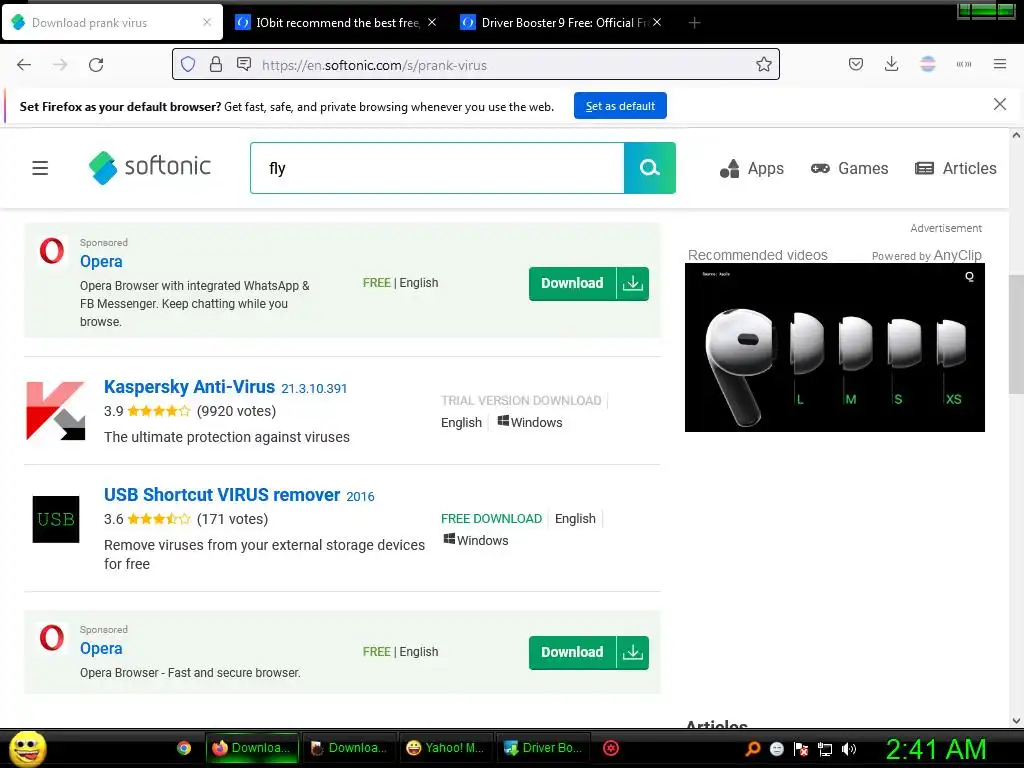Click the first sponsored Opera logo icon
The image size is (1024, 768).
click(52, 251)
